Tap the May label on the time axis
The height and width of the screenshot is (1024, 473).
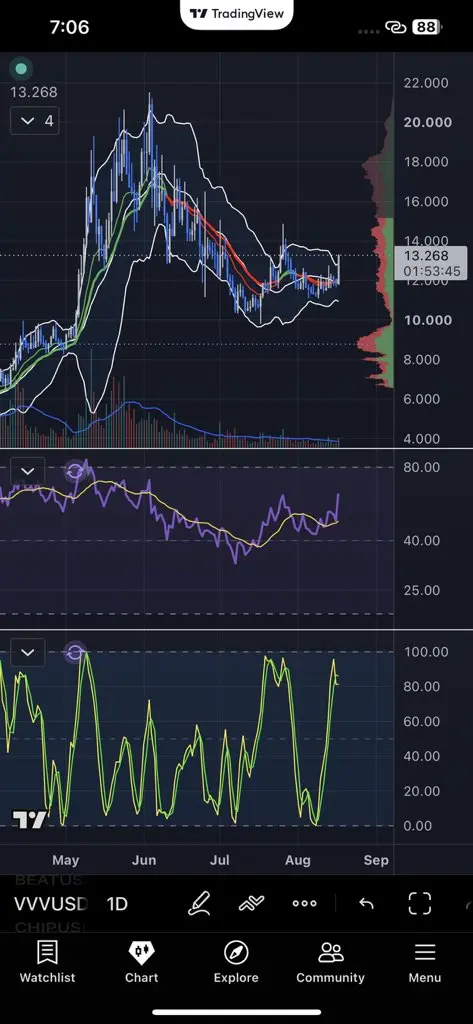[x=65, y=860]
